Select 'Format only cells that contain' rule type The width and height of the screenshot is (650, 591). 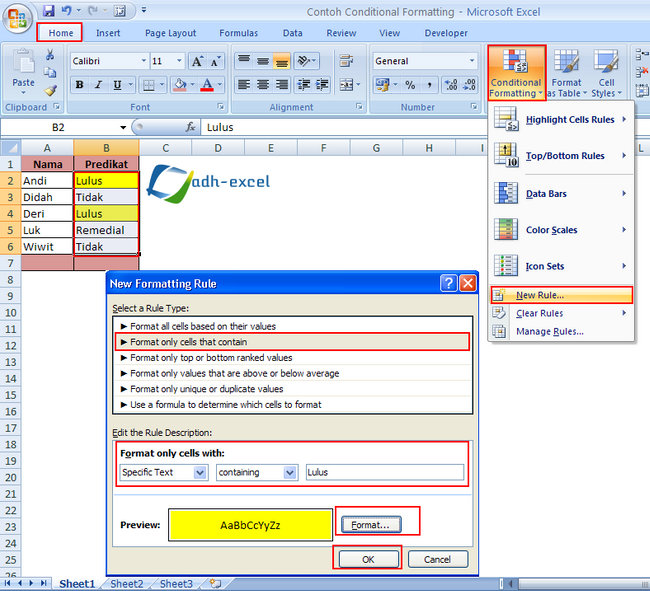(292, 342)
